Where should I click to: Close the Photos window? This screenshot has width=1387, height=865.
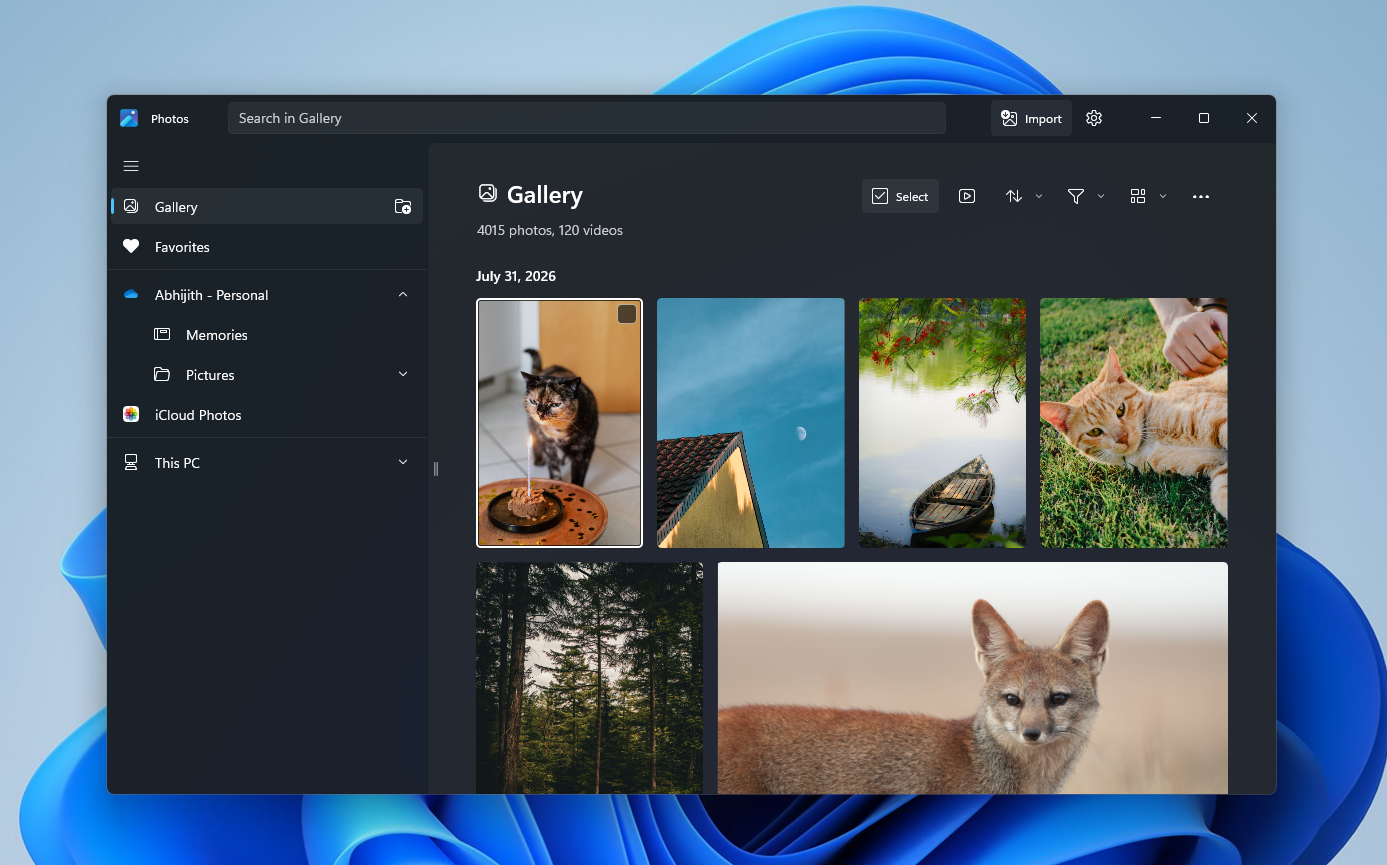coord(1252,118)
